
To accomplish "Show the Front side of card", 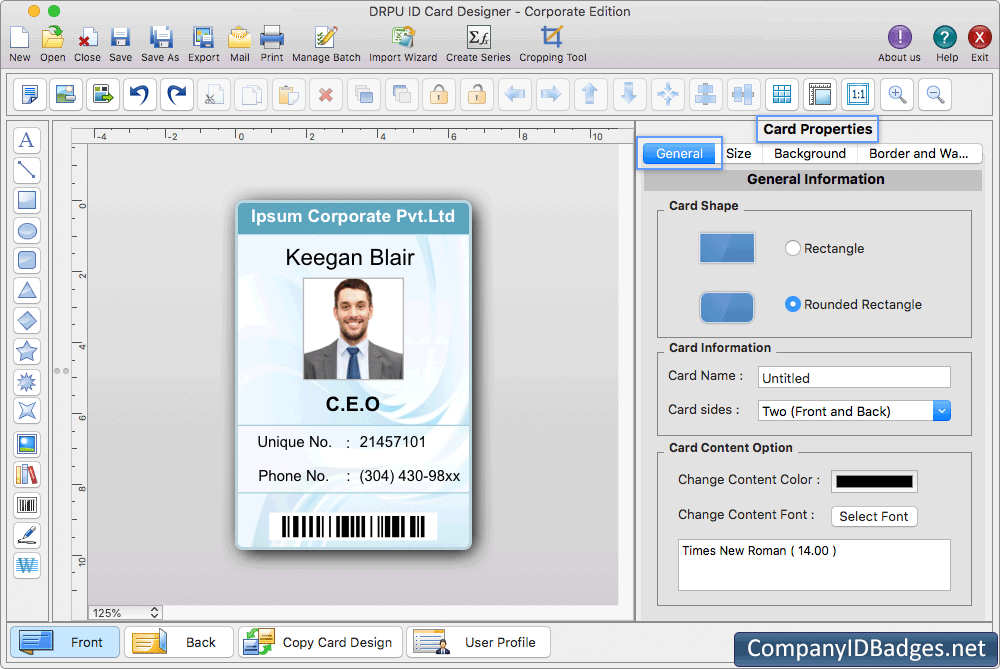I will click(x=65, y=642).
